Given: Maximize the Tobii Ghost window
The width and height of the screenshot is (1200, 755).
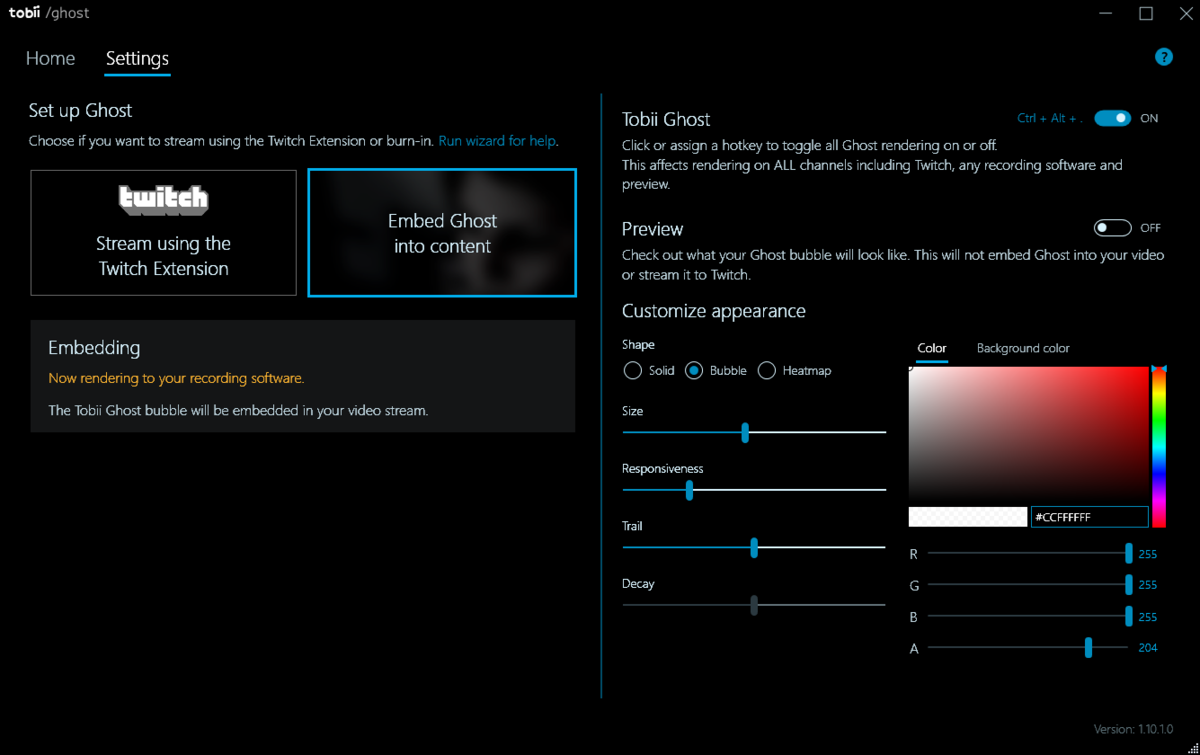Looking at the screenshot, I should pyautogui.click(x=1146, y=14).
